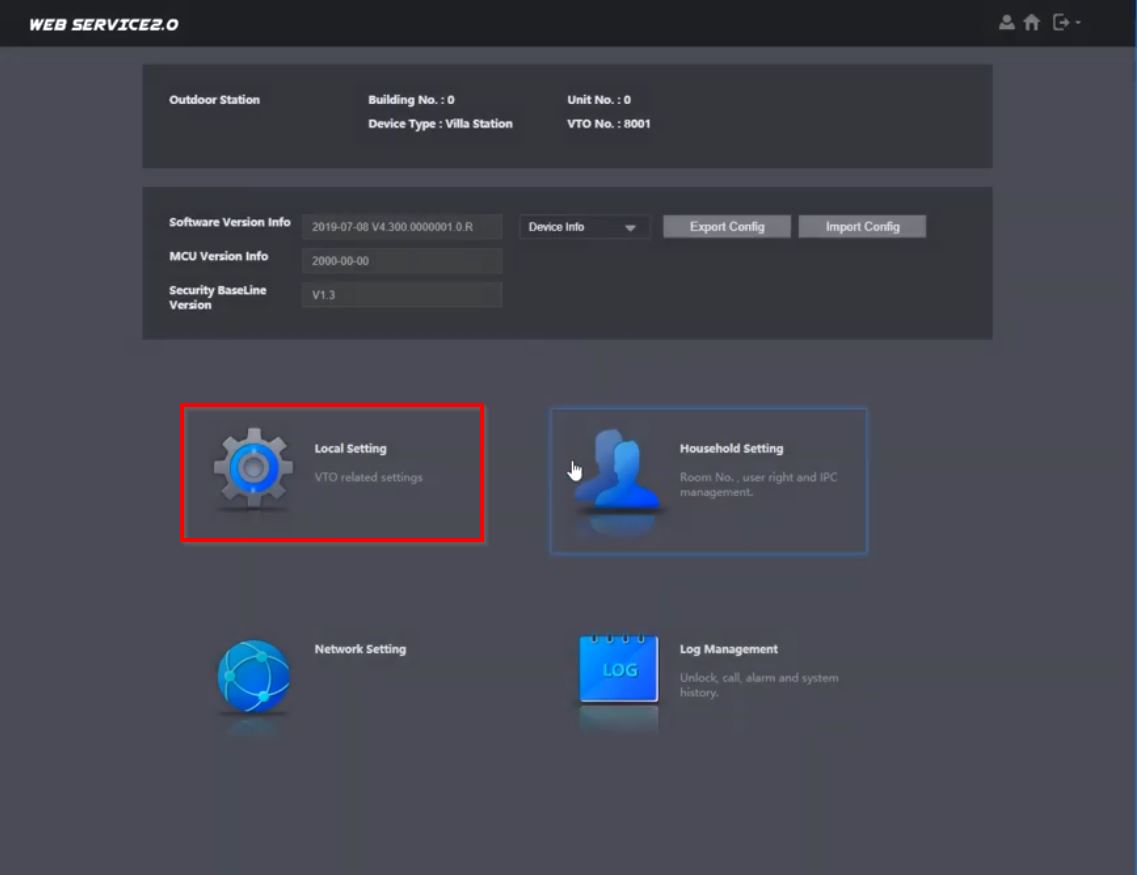1137x875 pixels.
Task: Click the logout icon in header
Action: click(x=1061, y=22)
